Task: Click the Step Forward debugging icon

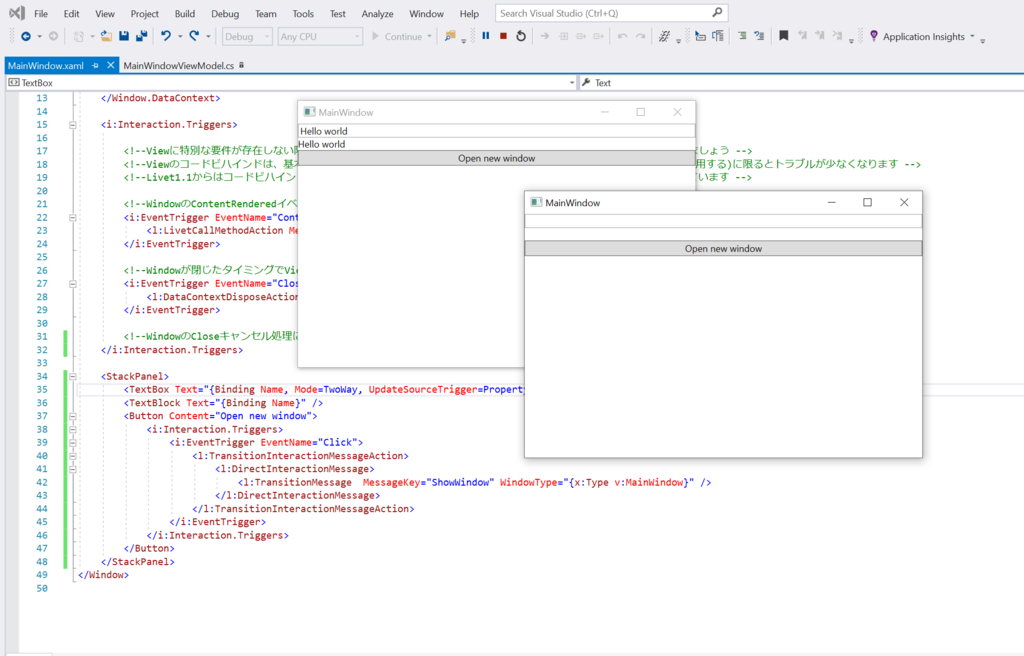Action: [x=641, y=37]
